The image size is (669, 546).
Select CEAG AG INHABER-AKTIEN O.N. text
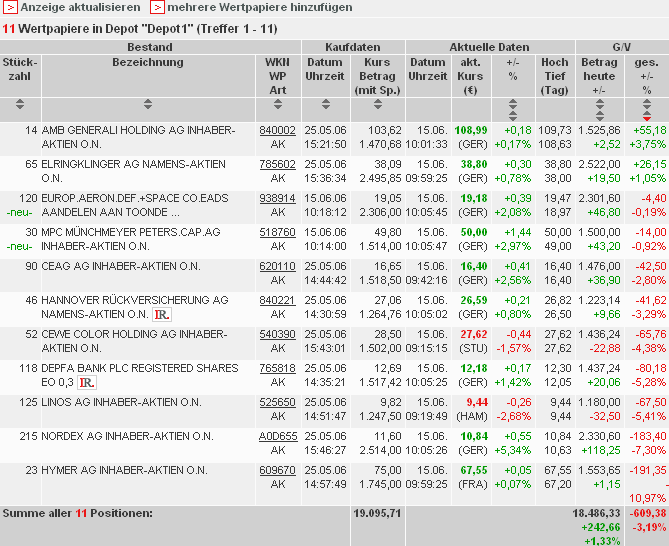(121, 266)
